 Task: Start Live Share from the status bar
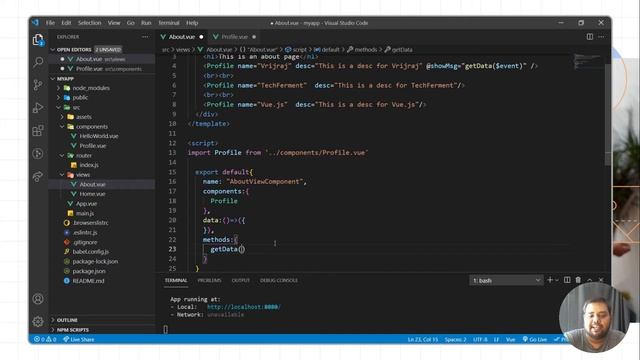78,339
